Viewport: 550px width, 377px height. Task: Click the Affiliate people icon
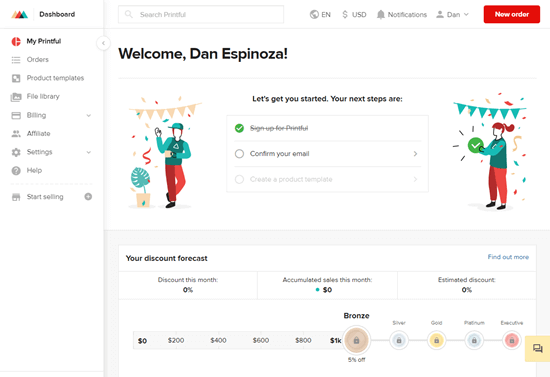click(x=16, y=134)
